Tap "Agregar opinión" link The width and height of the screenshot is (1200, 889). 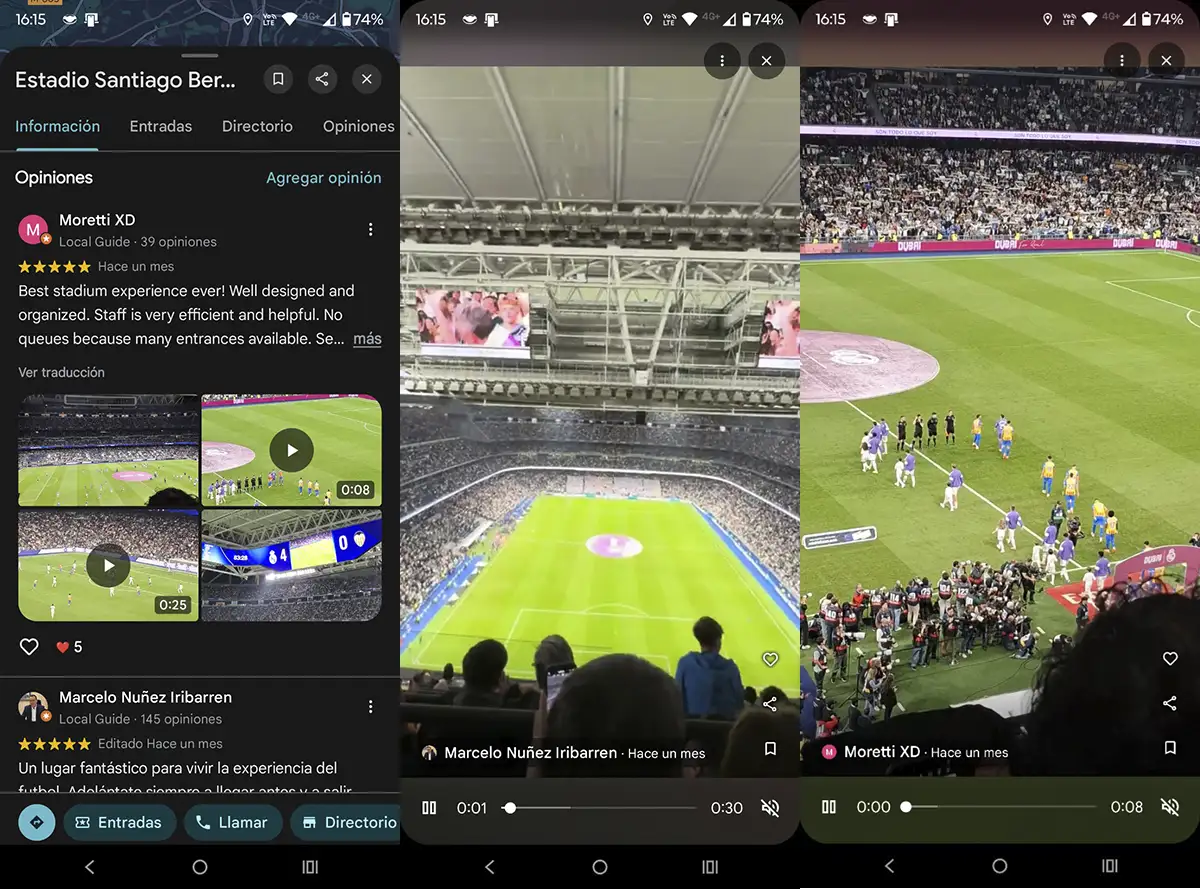(x=323, y=178)
